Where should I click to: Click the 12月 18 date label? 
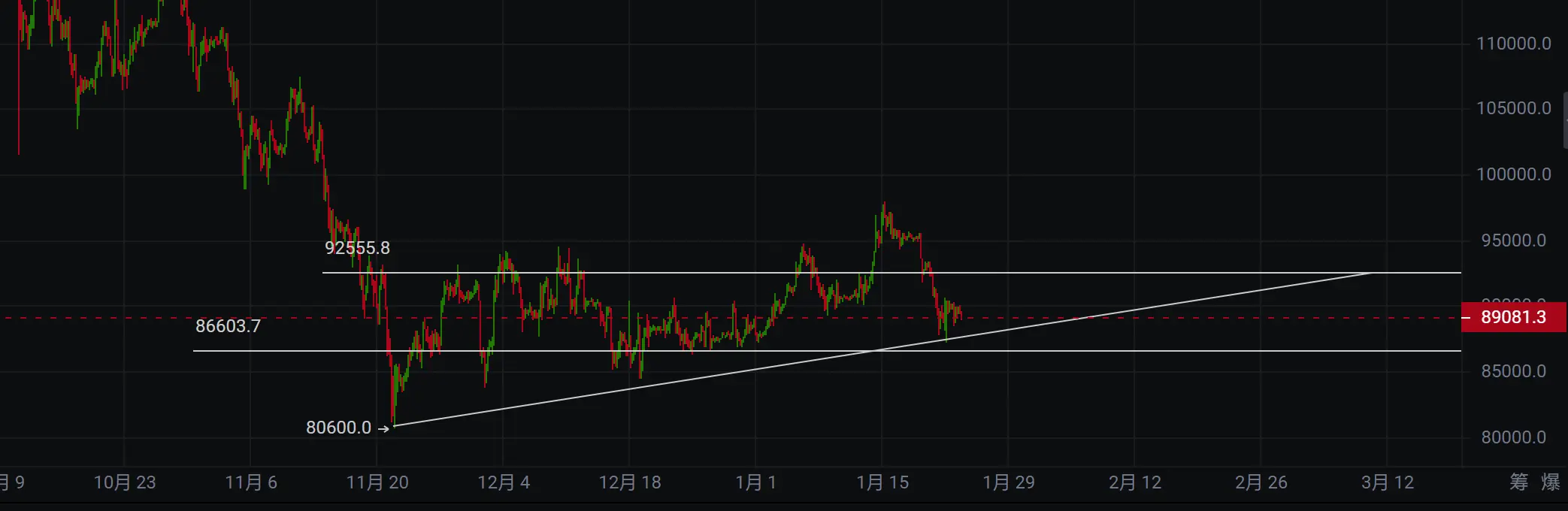(x=630, y=482)
